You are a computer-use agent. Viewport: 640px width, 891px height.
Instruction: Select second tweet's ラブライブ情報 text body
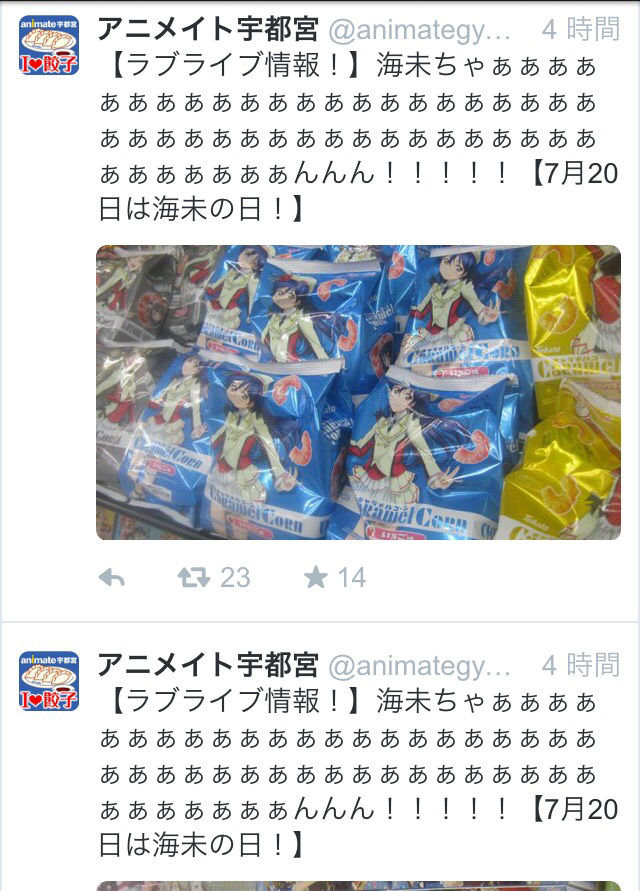click(358, 773)
